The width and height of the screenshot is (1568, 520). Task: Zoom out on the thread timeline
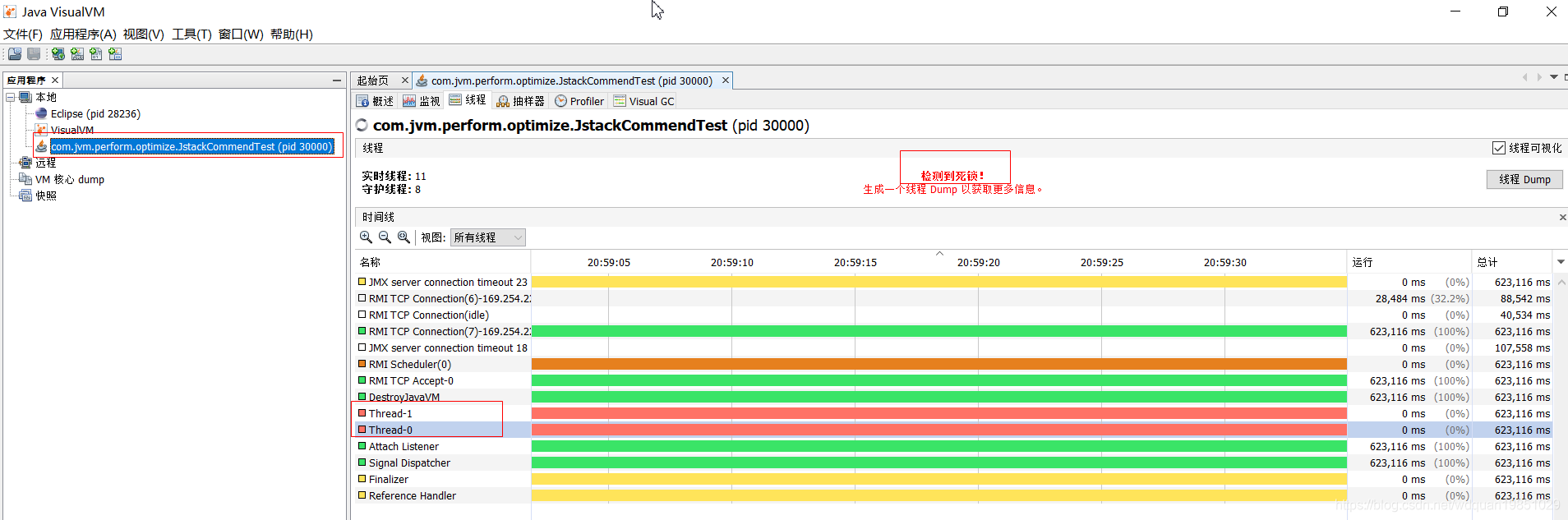click(385, 237)
